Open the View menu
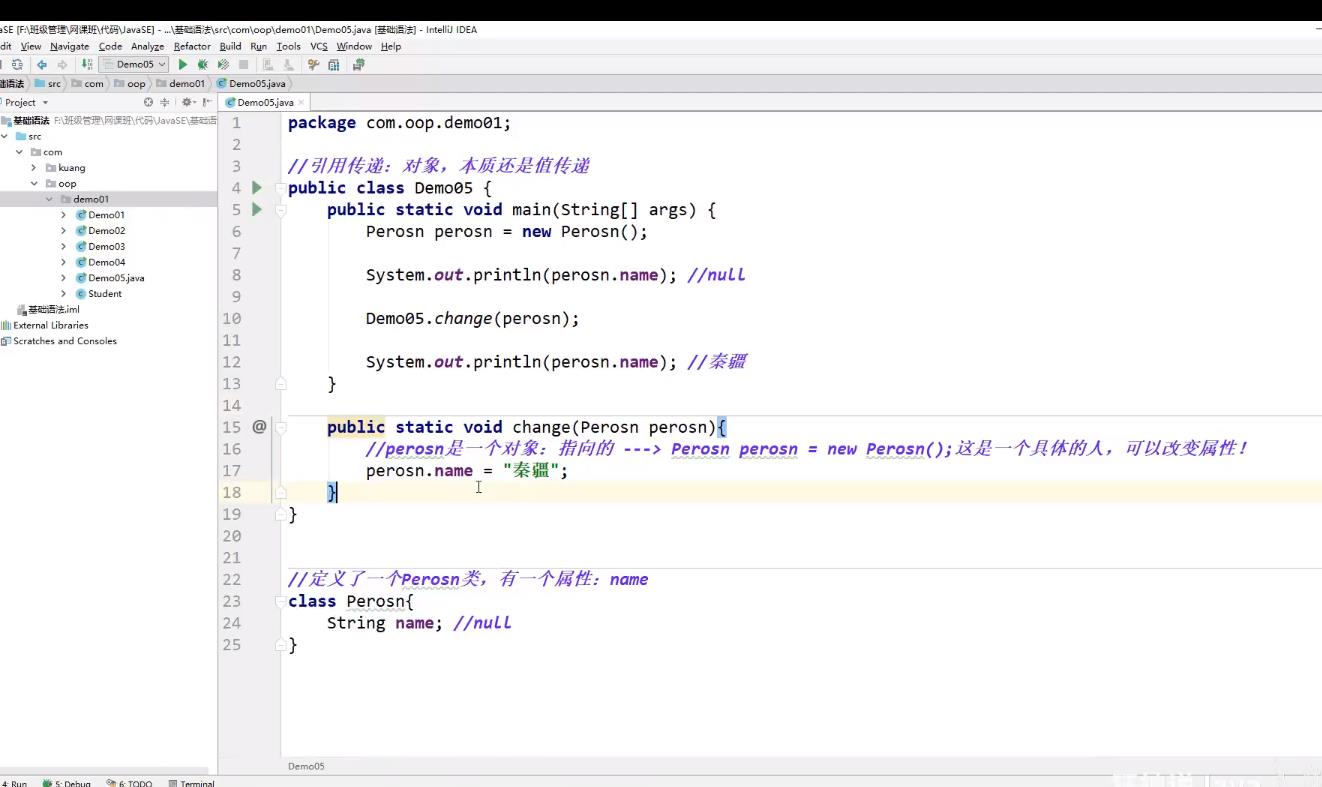 pyautogui.click(x=31, y=46)
